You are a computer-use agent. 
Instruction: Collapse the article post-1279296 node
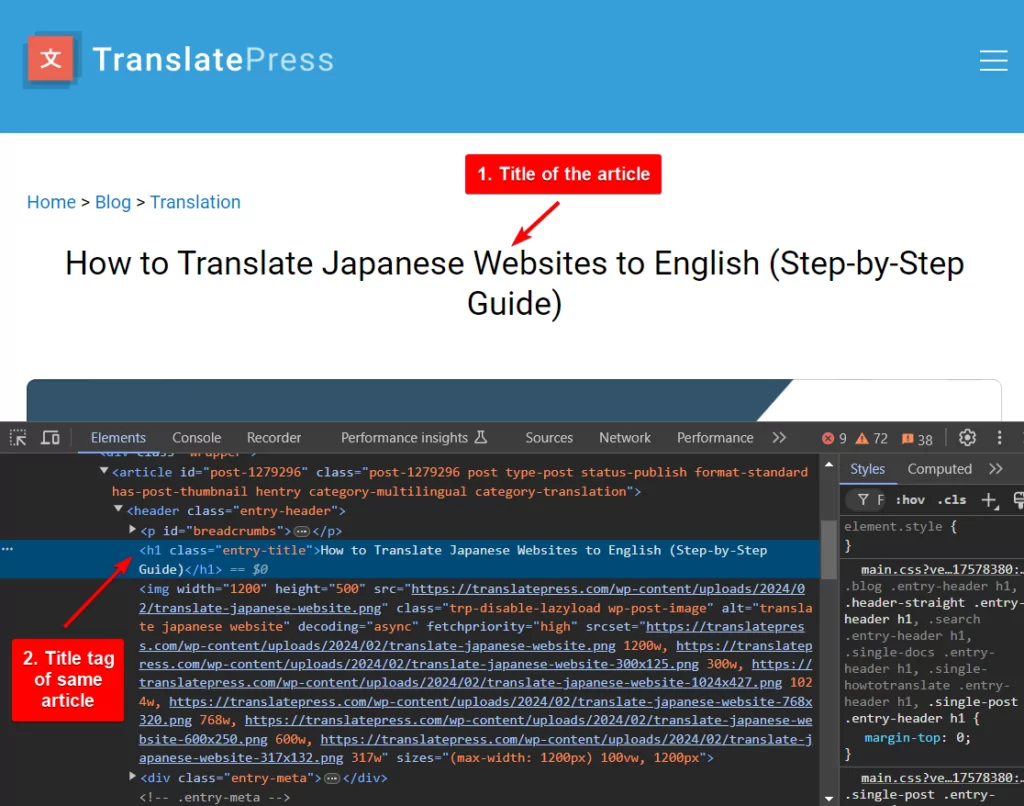pos(104,471)
